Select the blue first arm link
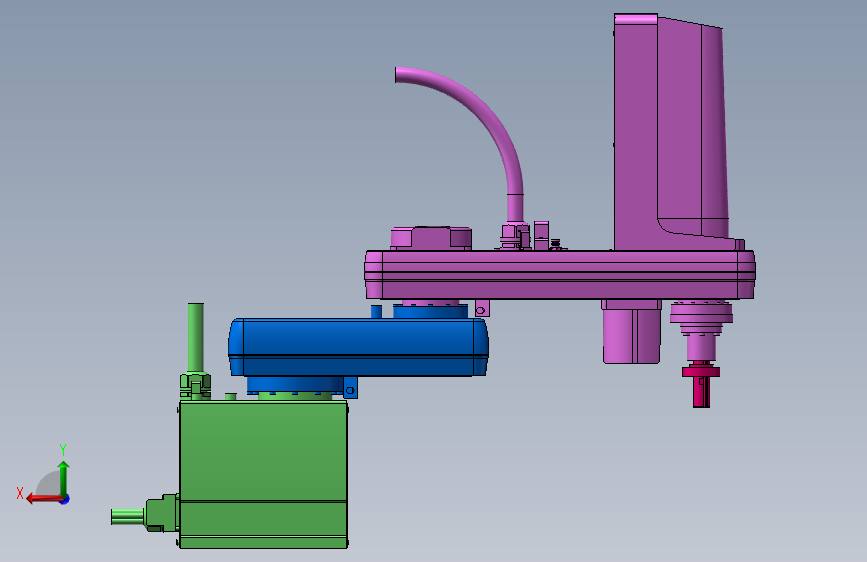867x562 pixels. [358, 347]
